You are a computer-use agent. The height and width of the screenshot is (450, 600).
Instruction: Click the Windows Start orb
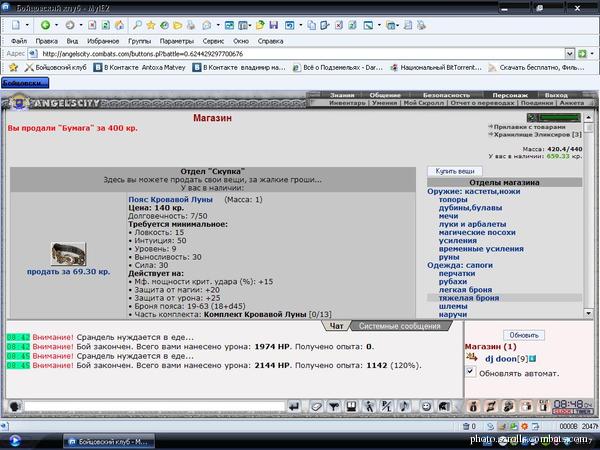[15, 442]
